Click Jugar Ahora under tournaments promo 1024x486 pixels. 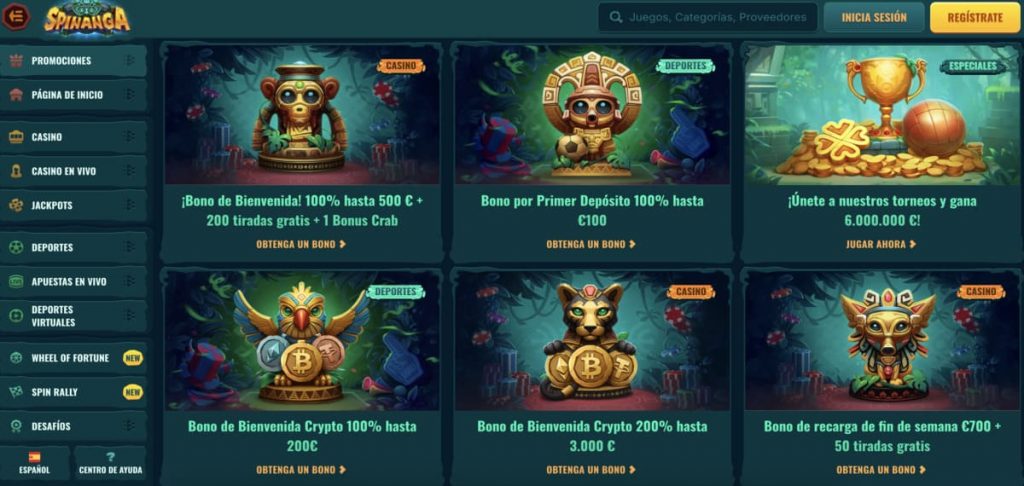[x=881, y=244]
